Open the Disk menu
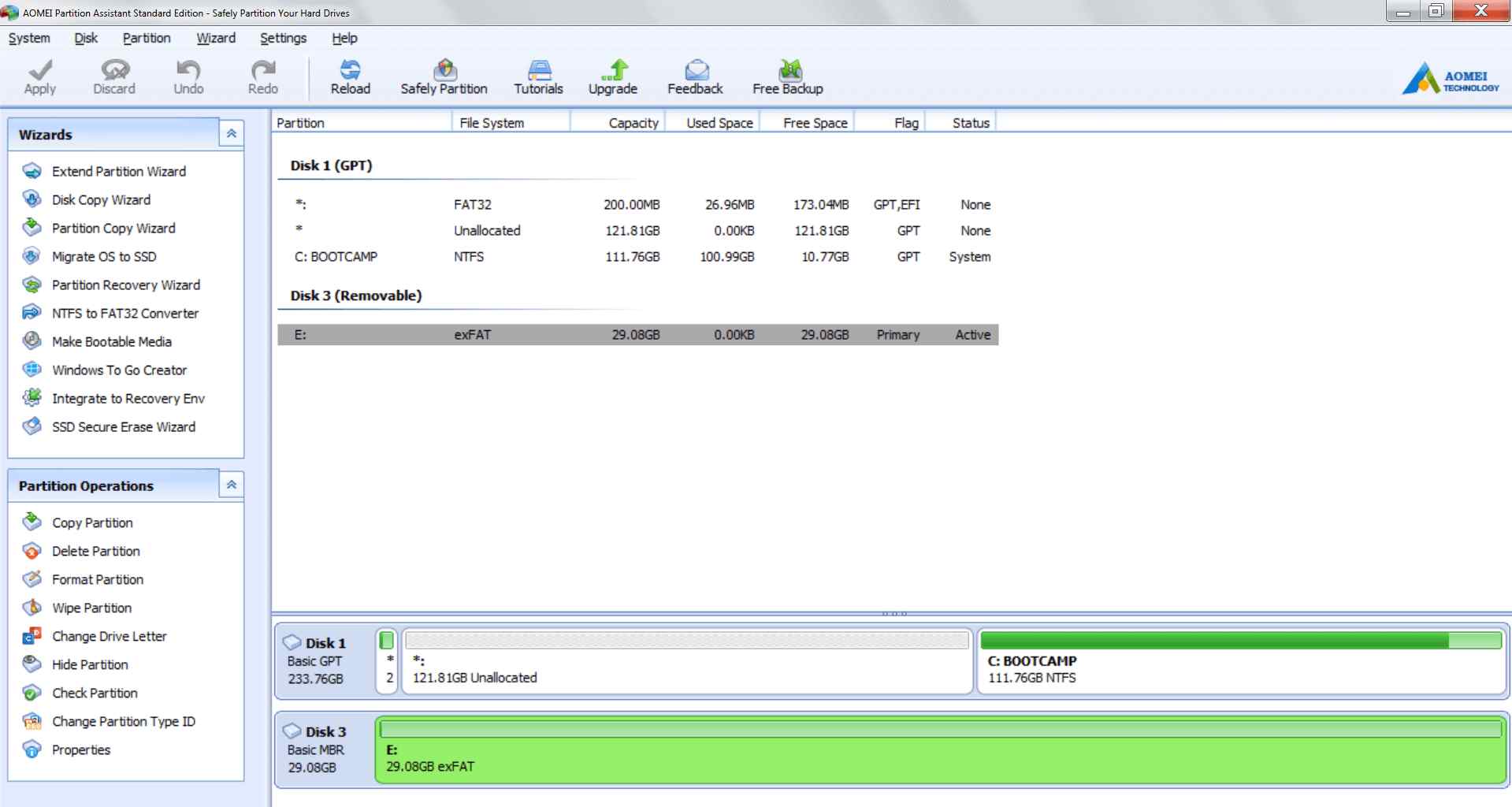 (86, 38)
